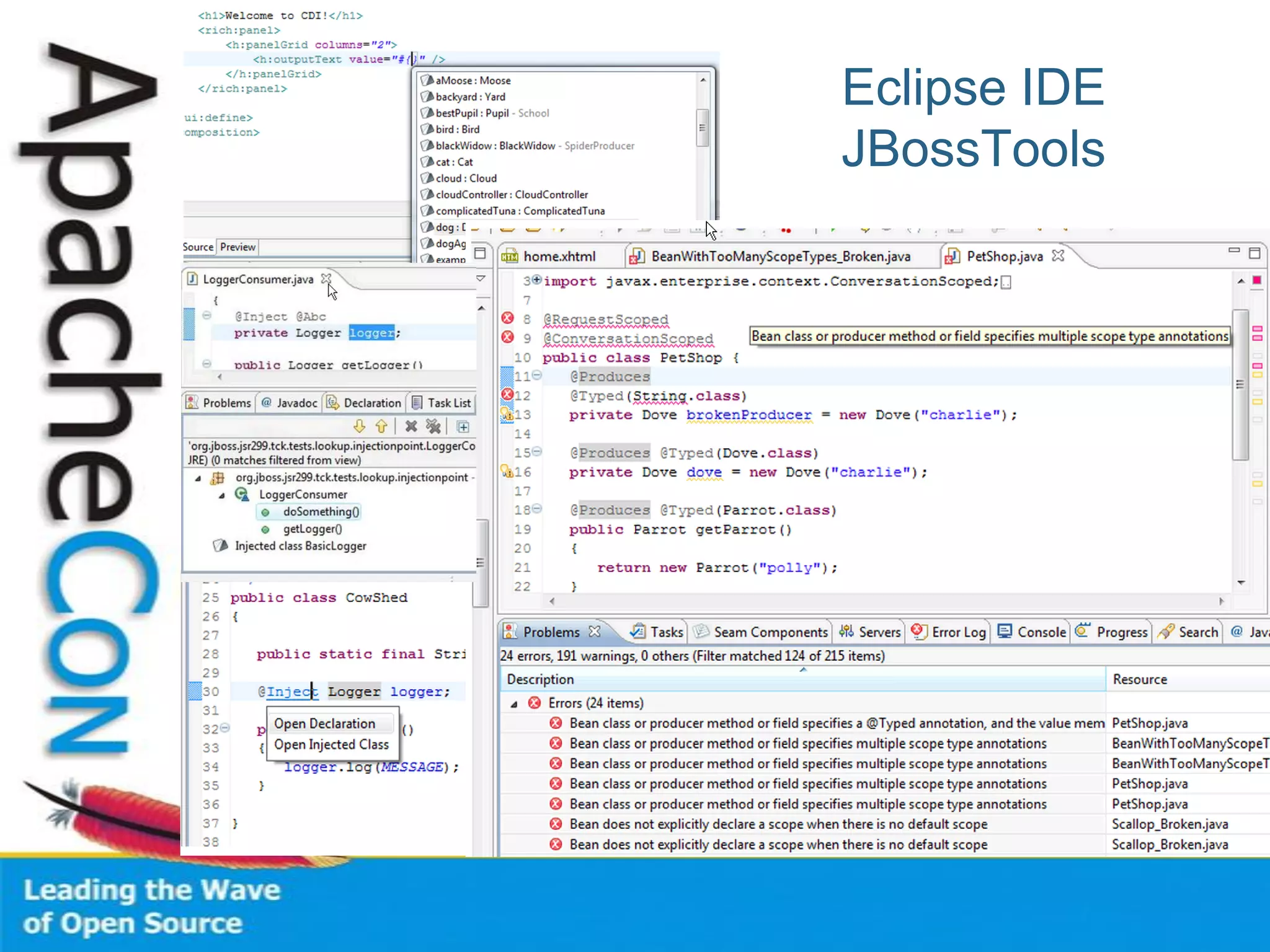The width and height of the screenshot is (1270, 952).
Task: Choose Open Injected Class from popup
Action: click(x=331, y=744)
